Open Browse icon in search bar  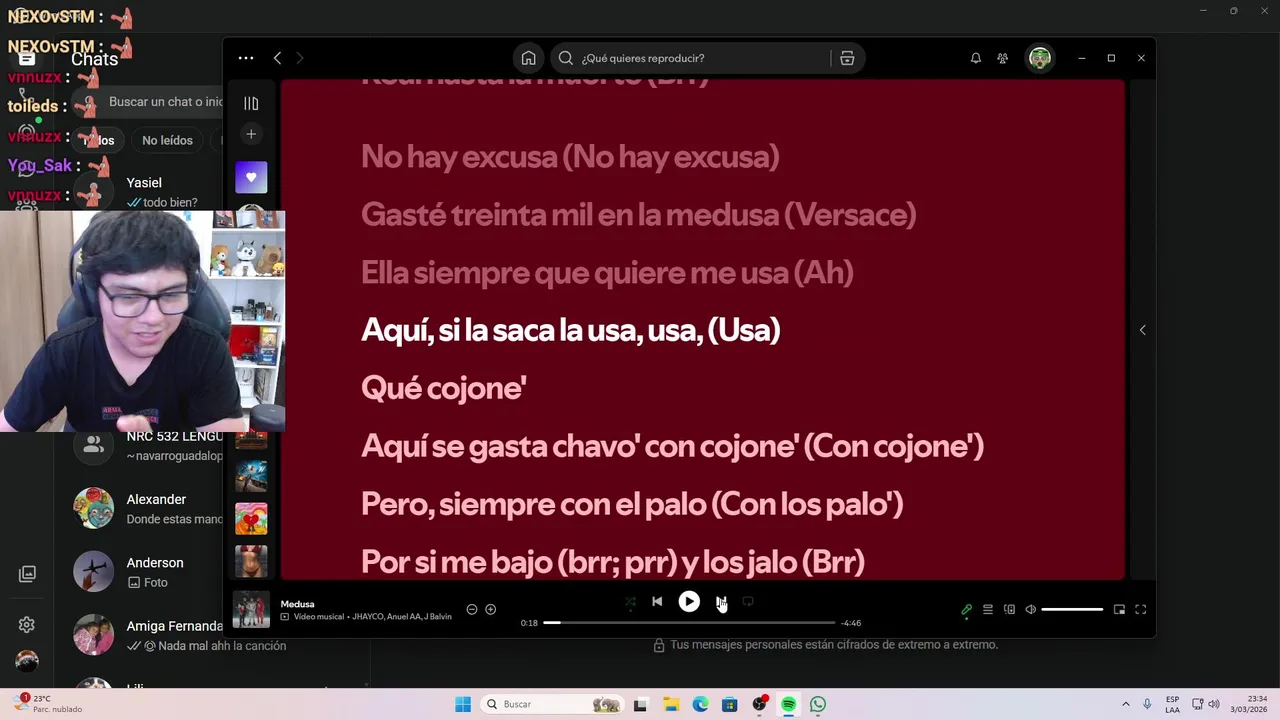click(x=846, y=58)
